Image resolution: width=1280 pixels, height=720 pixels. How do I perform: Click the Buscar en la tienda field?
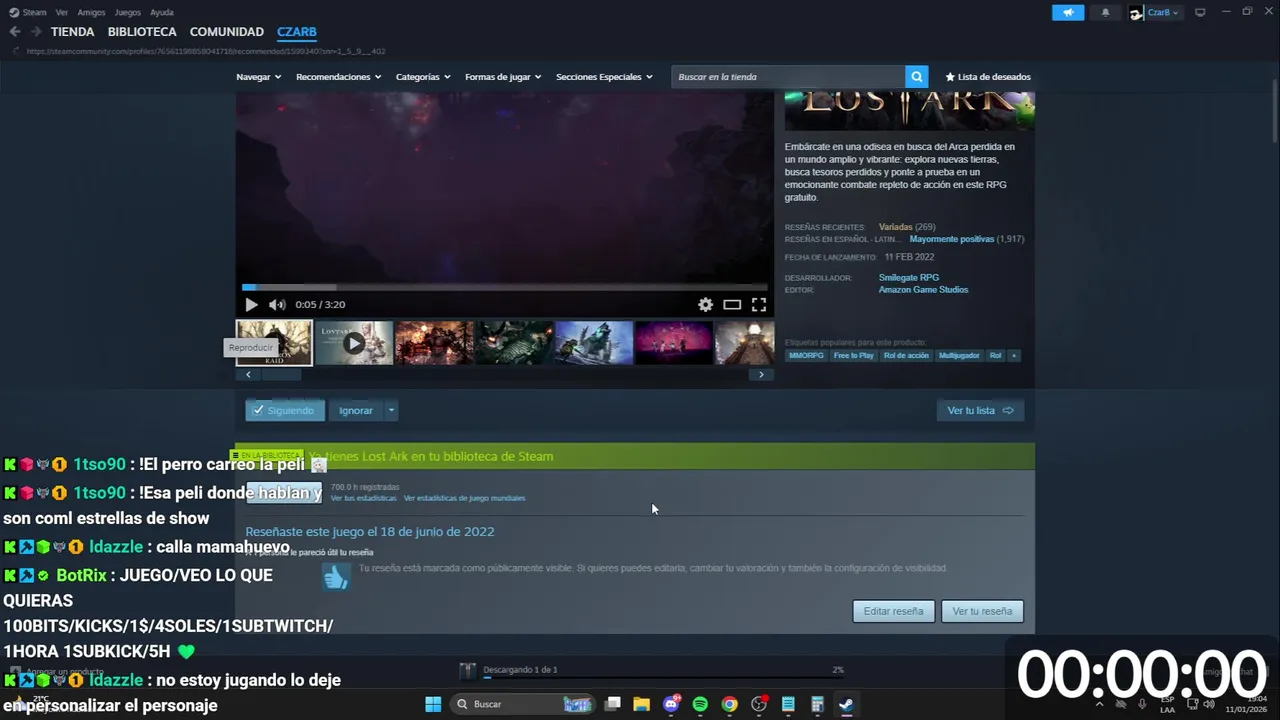click(788, 77)
